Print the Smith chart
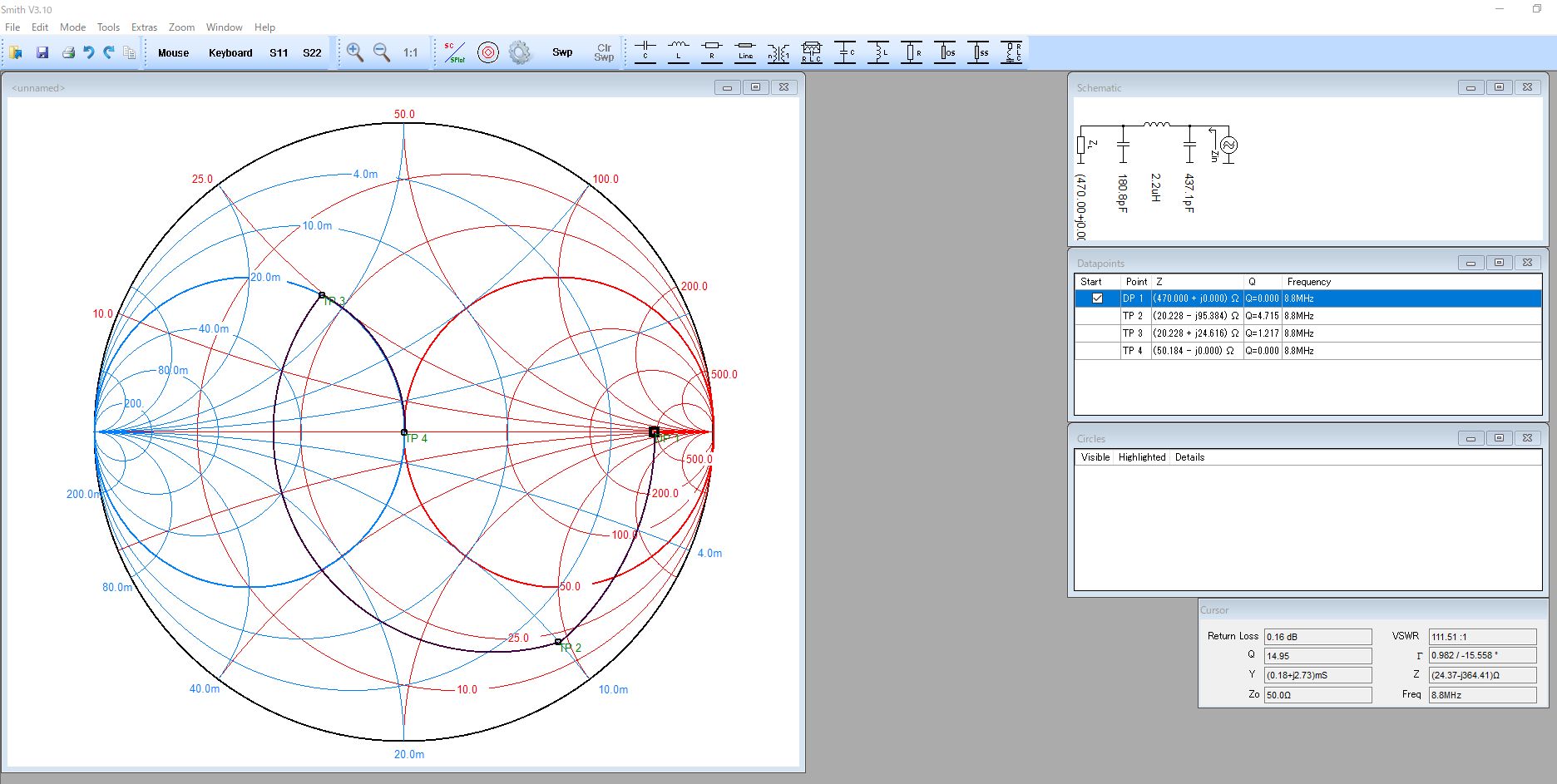Image resolution: width=1557 pixels, height=784 pixels. (68, 52)
